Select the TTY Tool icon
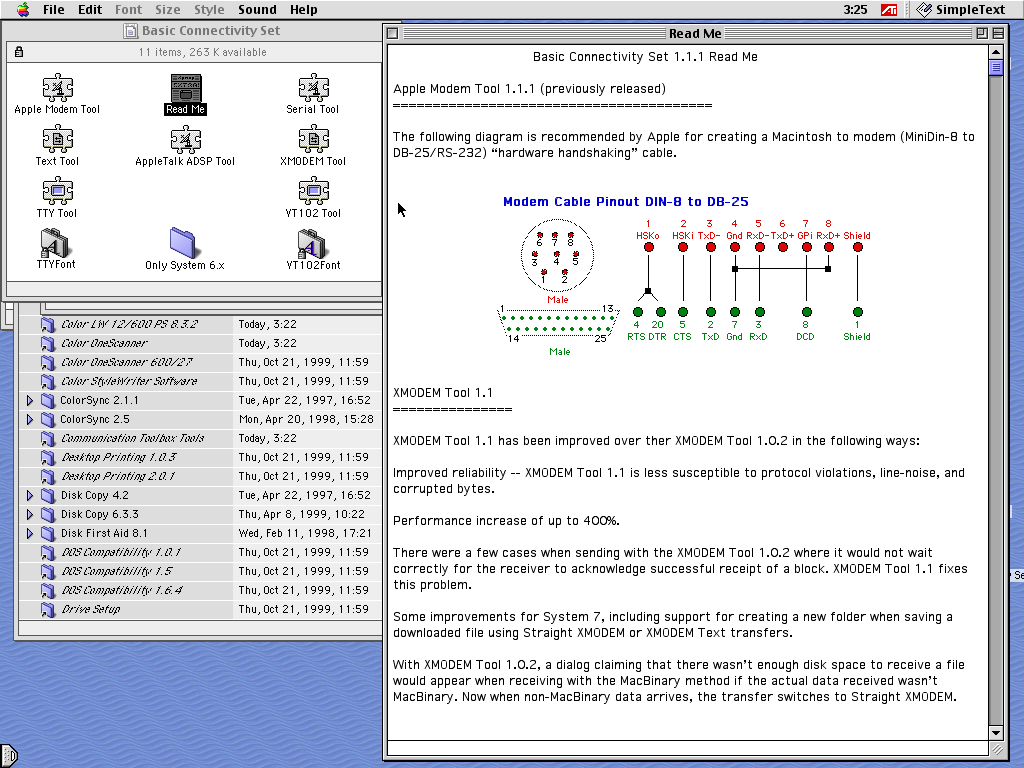The image size is (1024, 768). pos(57,191)
